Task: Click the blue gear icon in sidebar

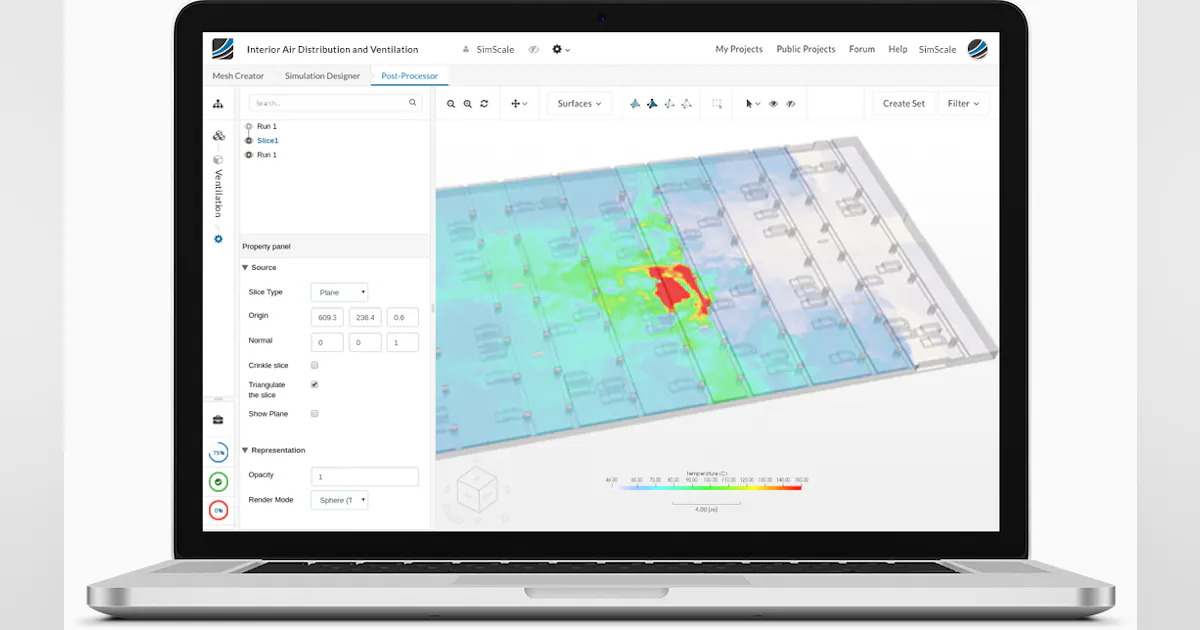Action: pos(218,239)
